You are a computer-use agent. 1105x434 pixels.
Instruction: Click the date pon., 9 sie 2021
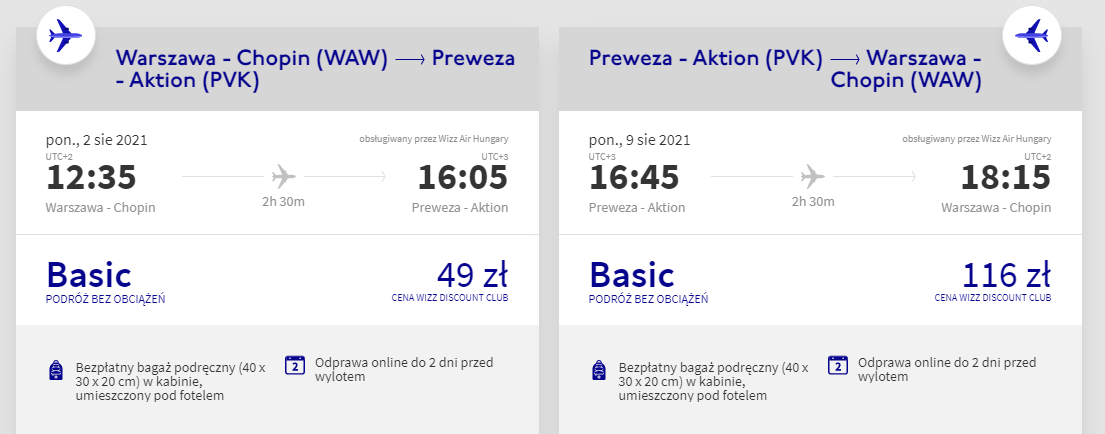(640, 140)
